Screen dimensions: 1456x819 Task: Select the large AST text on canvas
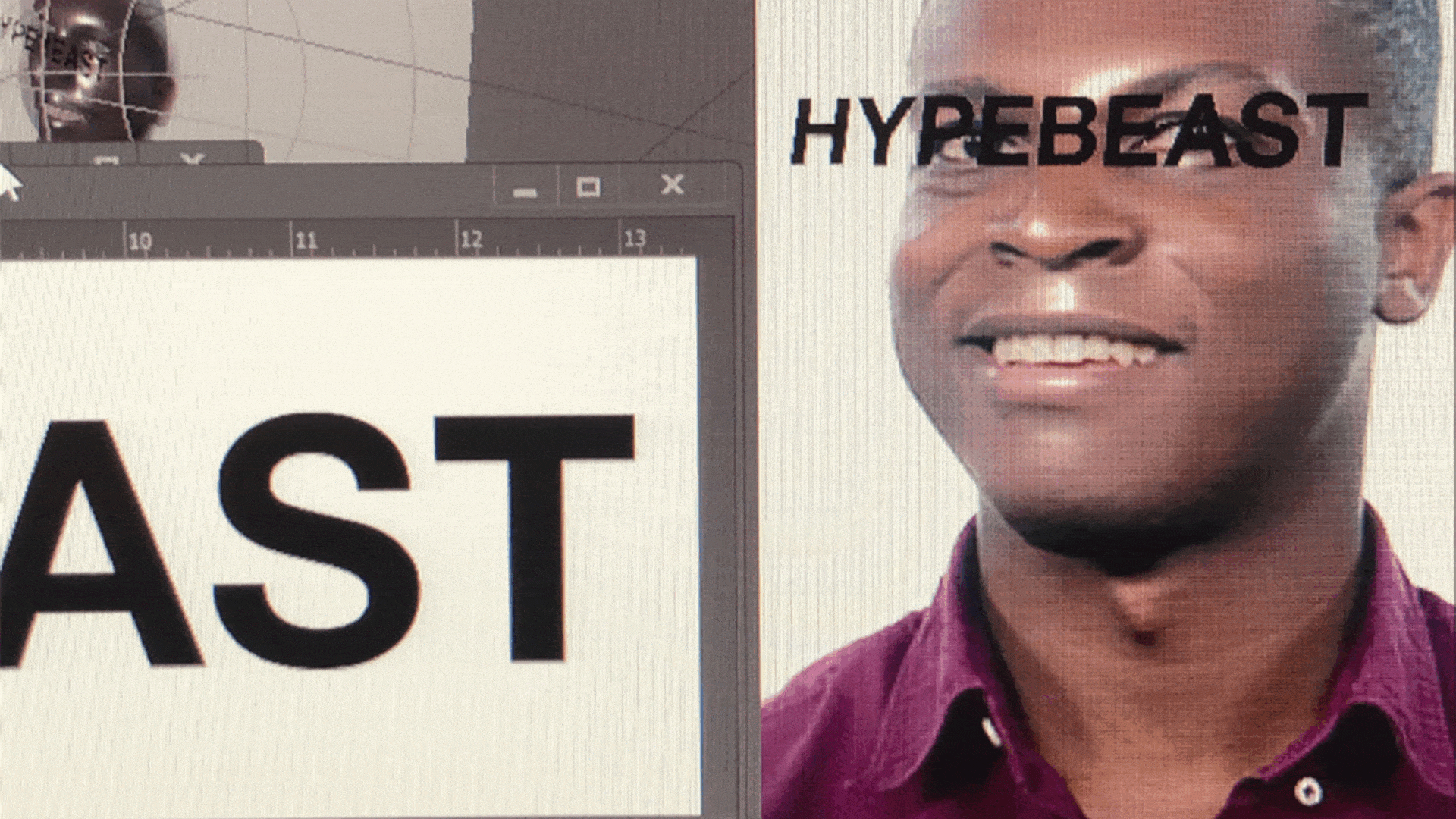click(x=317, y=541)
